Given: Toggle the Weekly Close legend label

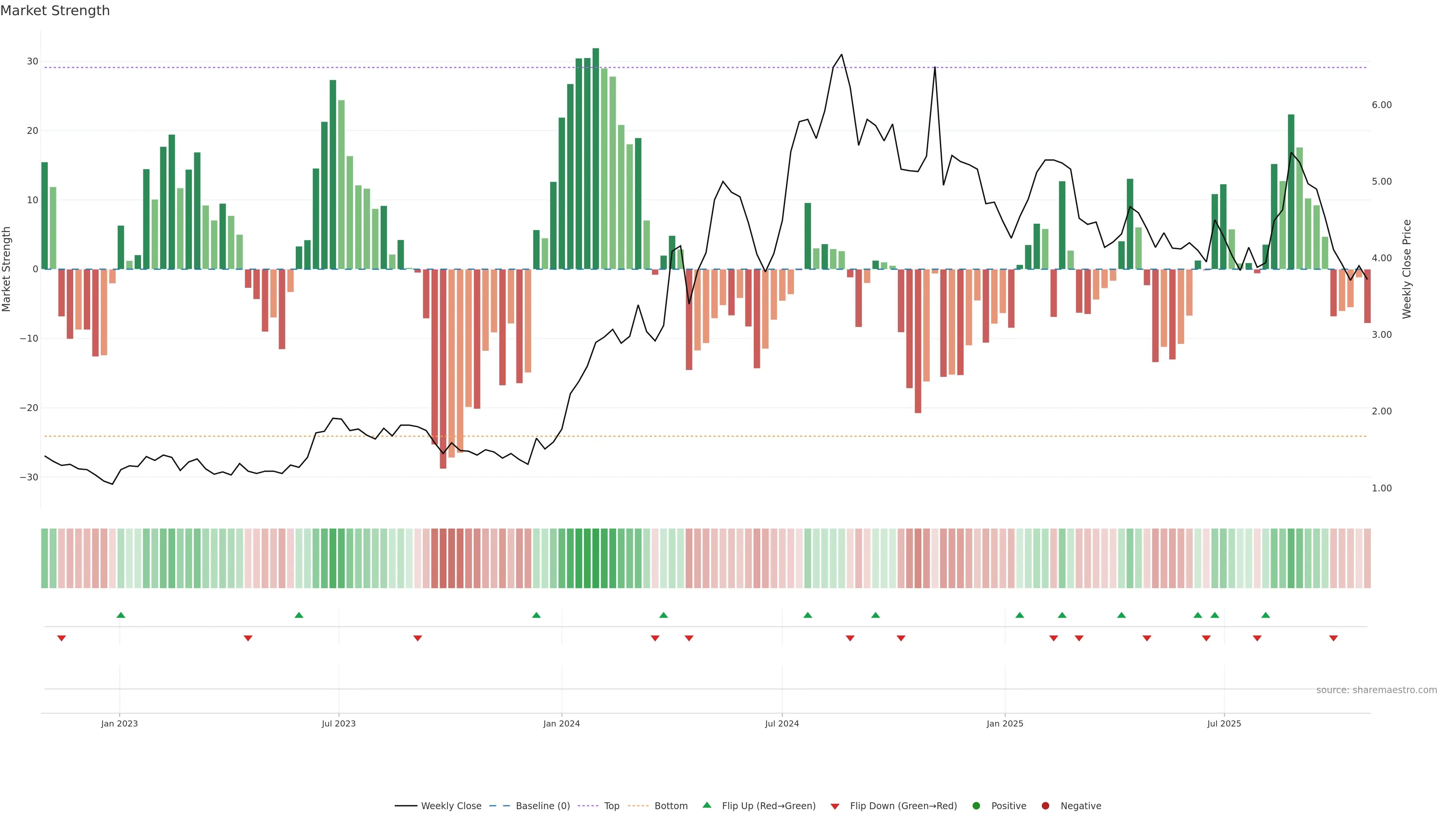Looking at the screenshot, I should click(451, 806).
